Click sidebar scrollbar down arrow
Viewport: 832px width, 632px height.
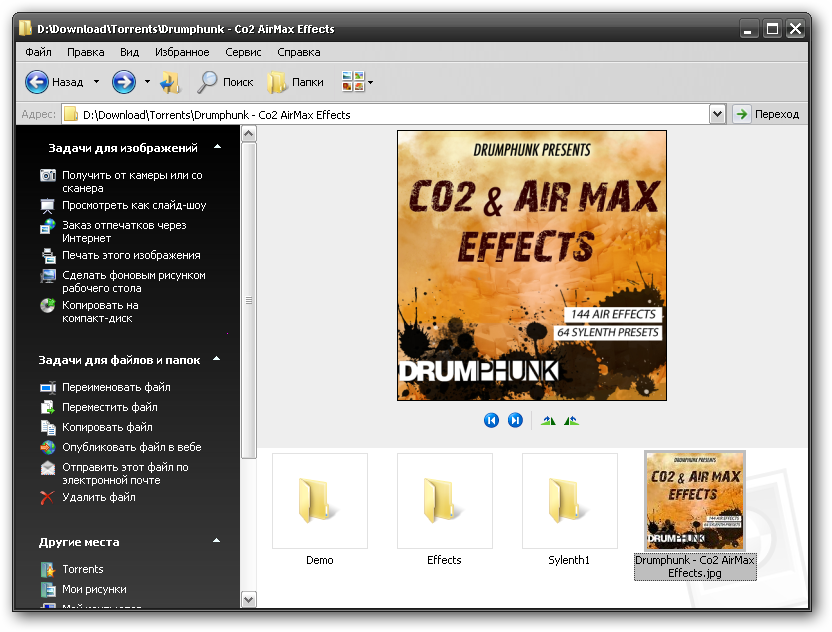[x=248, y=600]
